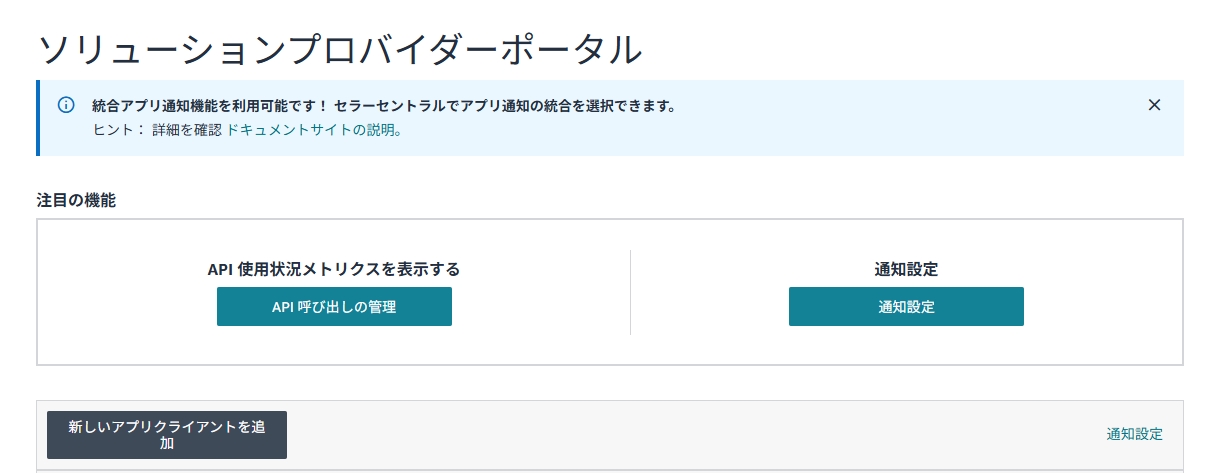1219x473 pixels.
Task: Click the teal 通知設定 button
Action: 906,307
